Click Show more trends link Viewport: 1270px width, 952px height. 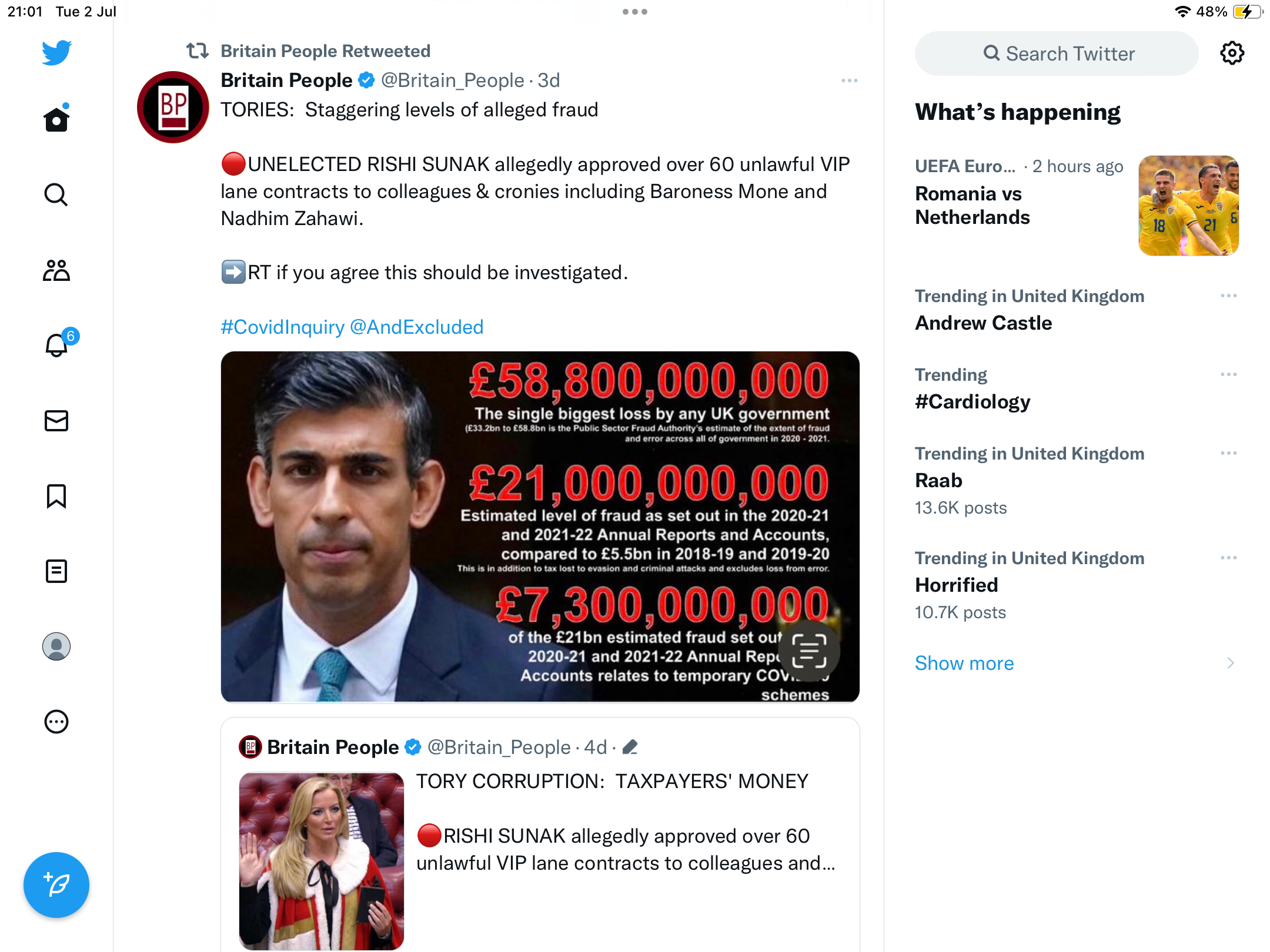pyautogui.click(x=964, y=663)
